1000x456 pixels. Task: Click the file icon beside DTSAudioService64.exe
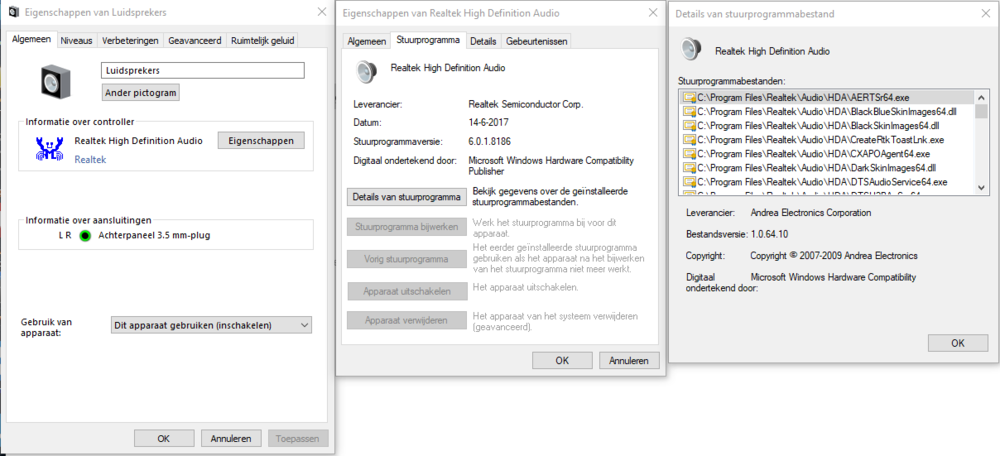coord(688,182)
